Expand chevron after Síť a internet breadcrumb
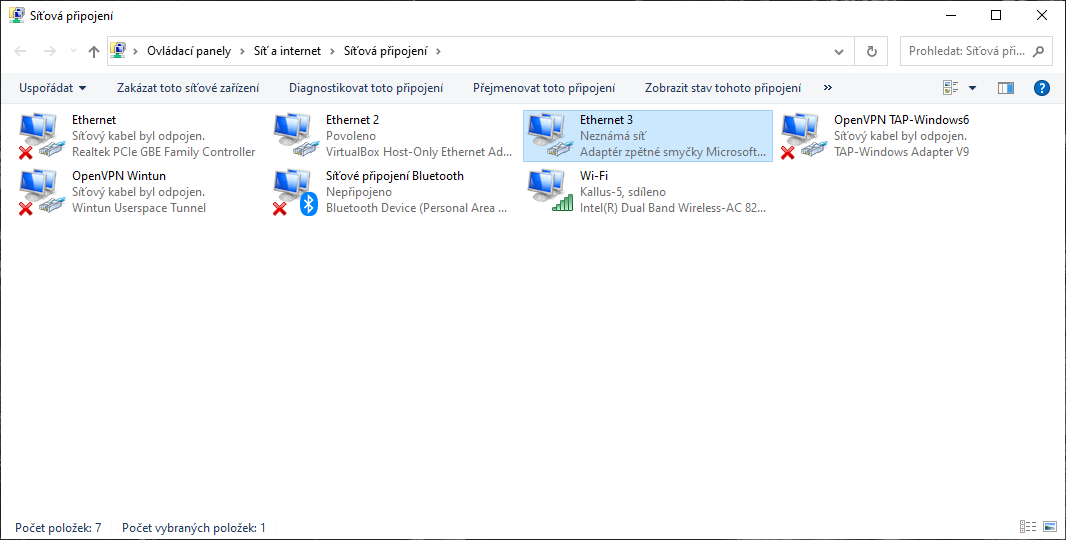This screenshot has width=1066, height=540. 332,51
